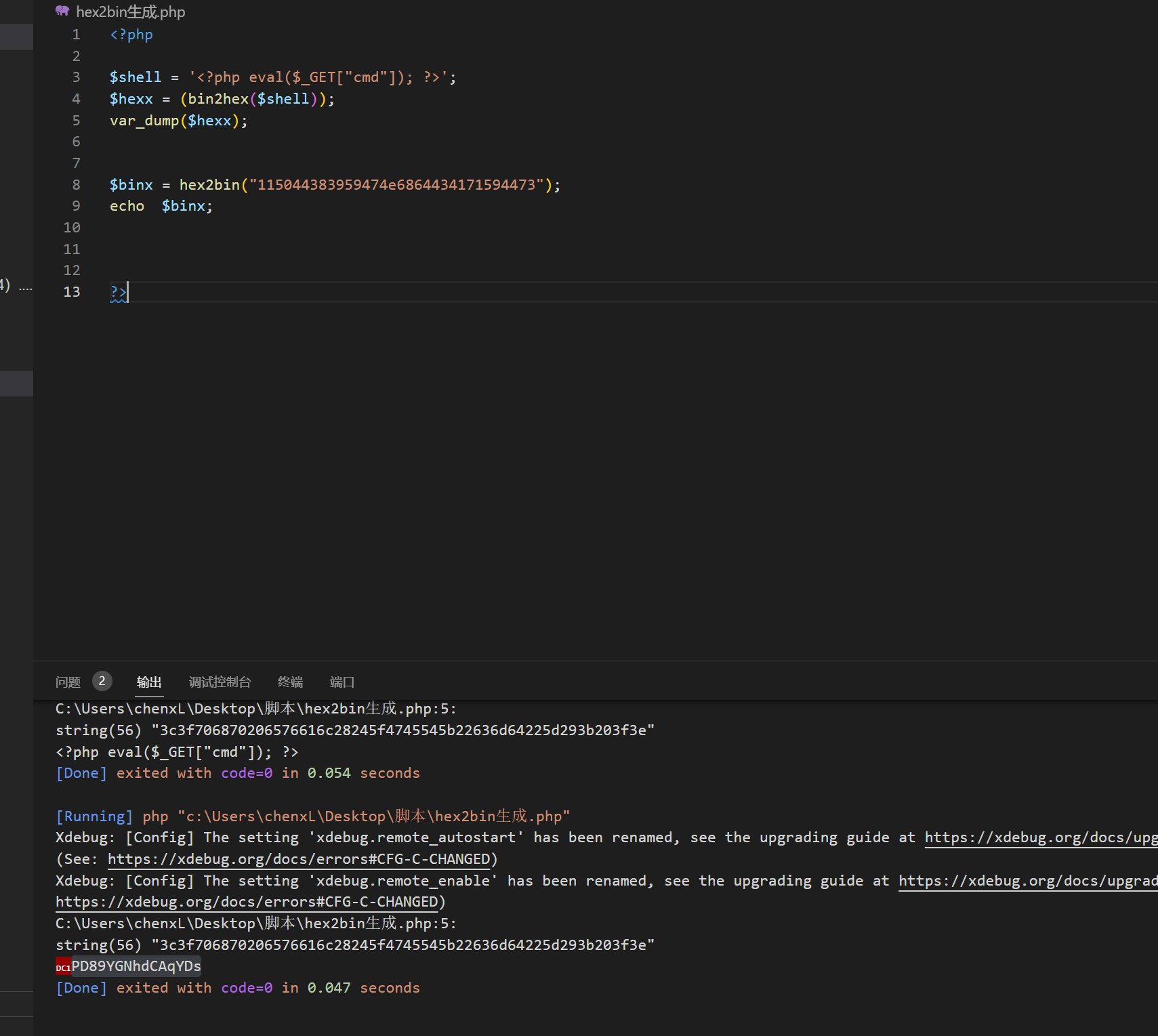
Task: Click line number 1 in the gutter
Action: click(x=76, y=35)
